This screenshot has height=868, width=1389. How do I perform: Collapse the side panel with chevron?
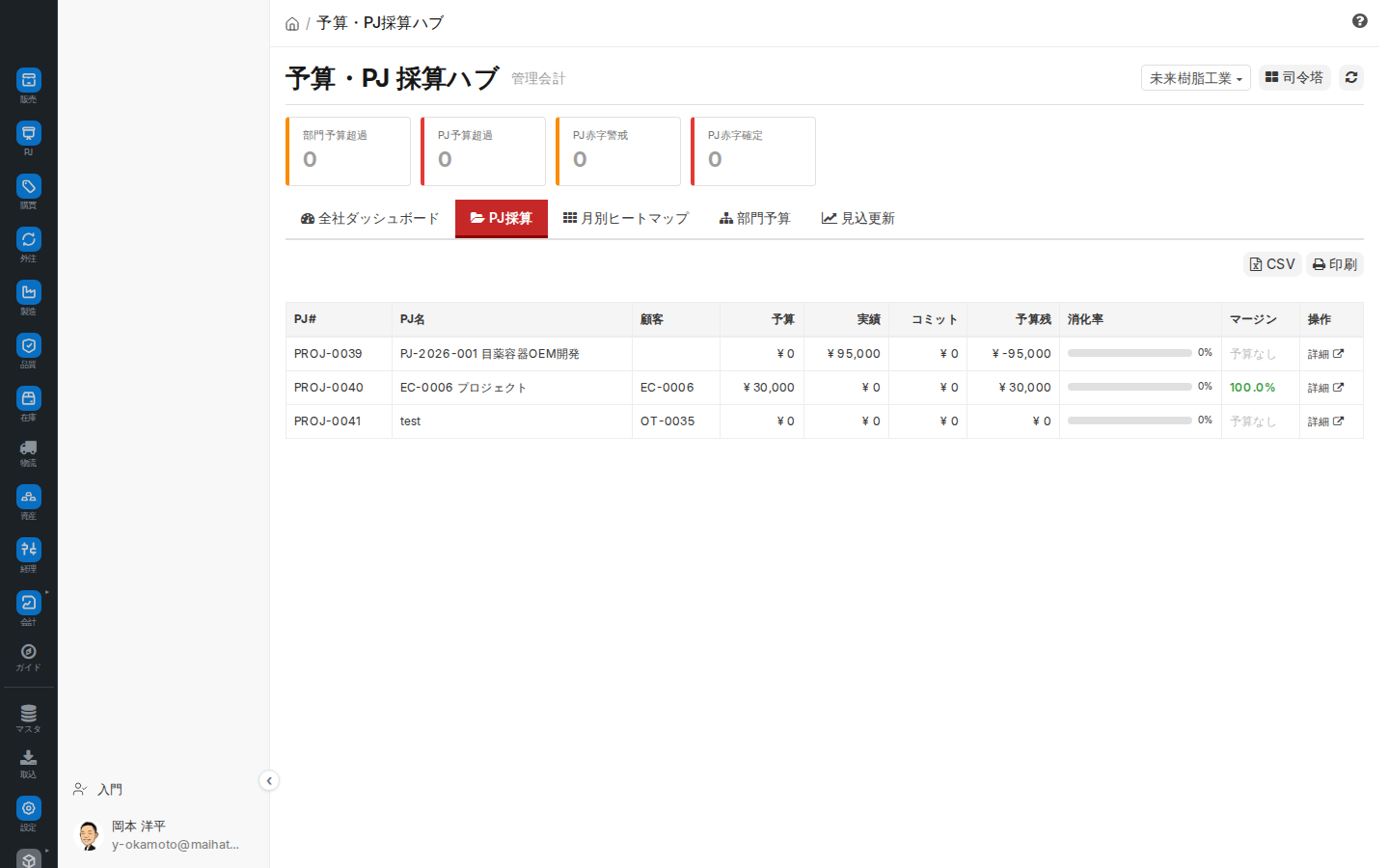[x=269, y=781]
